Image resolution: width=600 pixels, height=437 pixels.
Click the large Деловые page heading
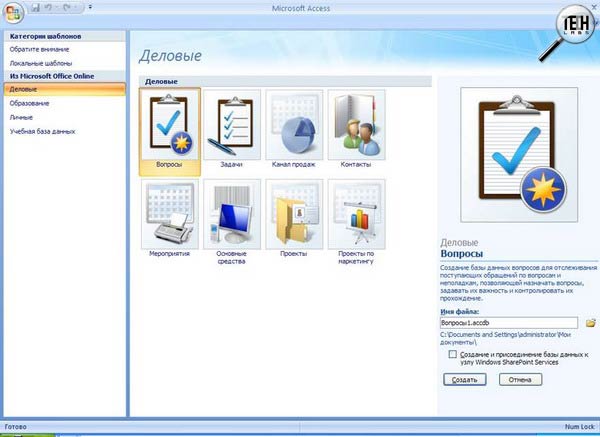coord(170,56)
